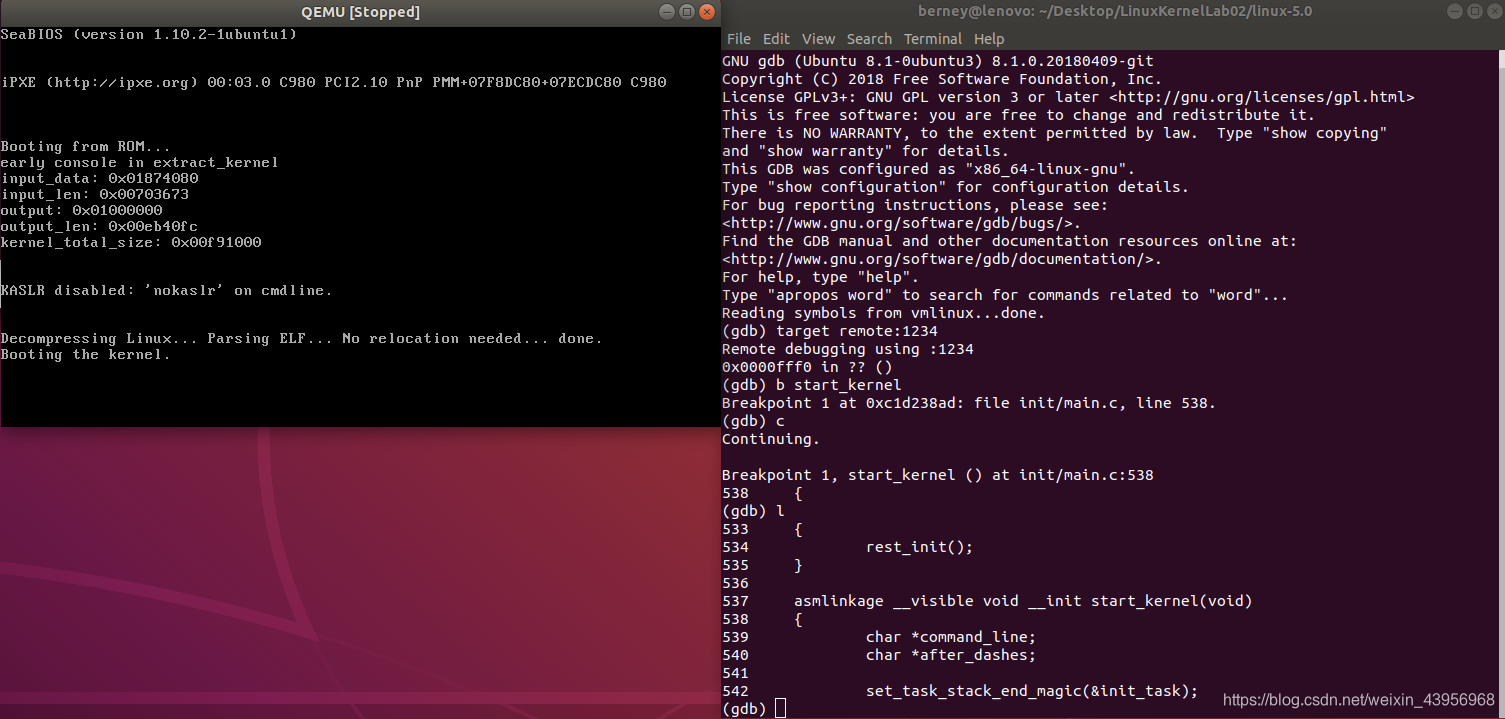Open the Help menu in the terminal
This screenshot has height=719, width=1505.
989,39
